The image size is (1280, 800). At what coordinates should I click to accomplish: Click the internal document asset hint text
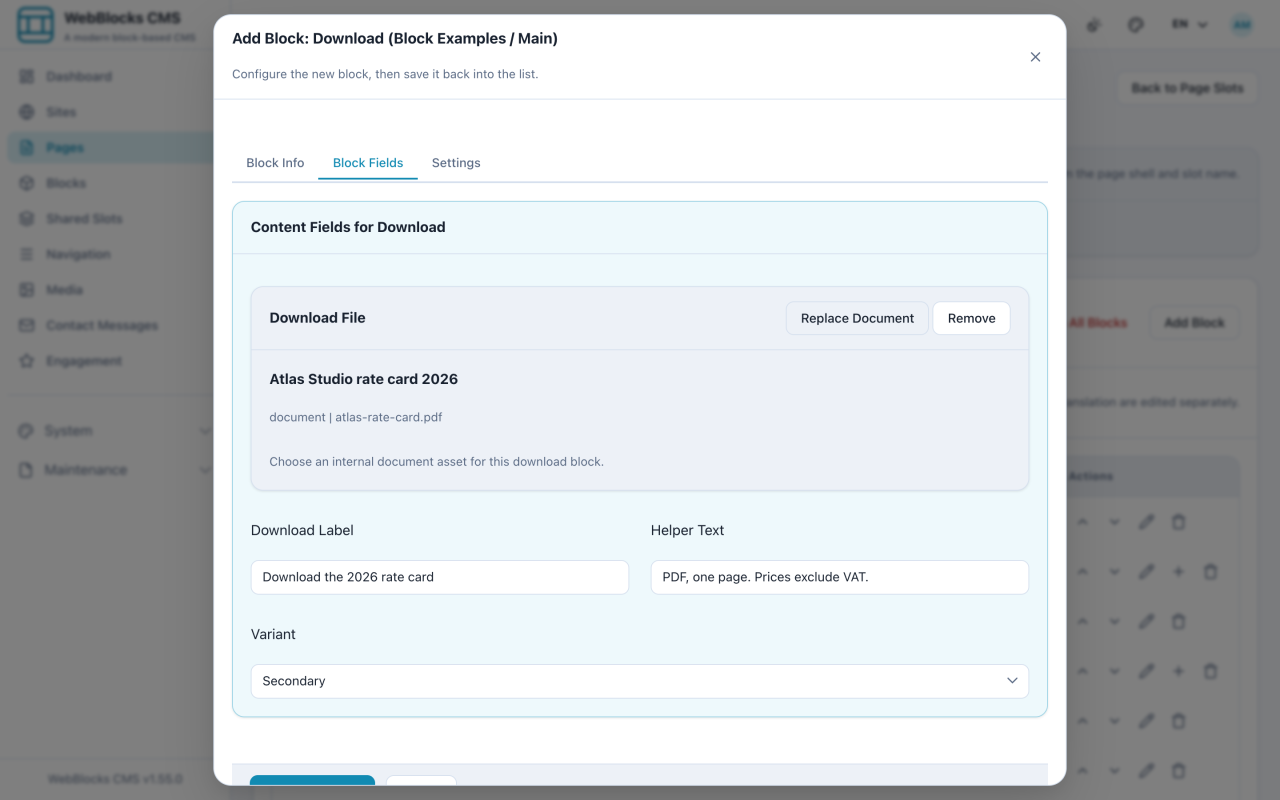tap(436, 462)
